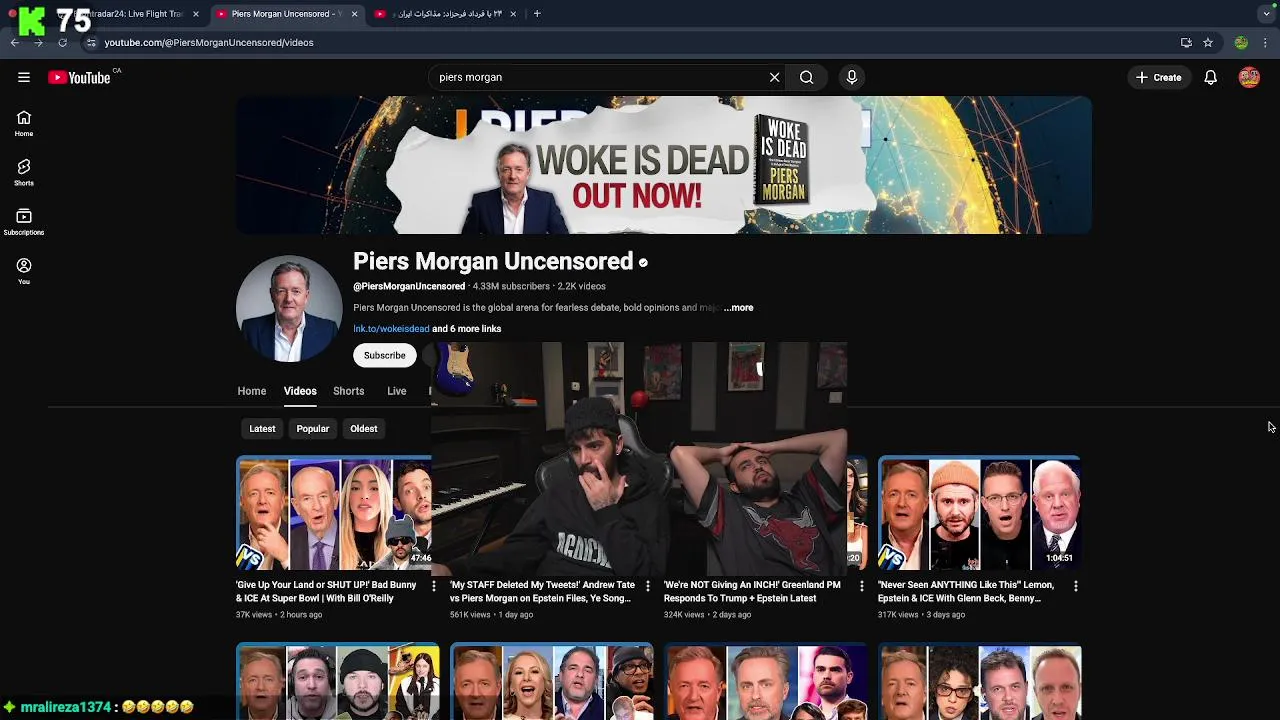Screen dimensions: 1280x720
Task: Click the install app icon in address bar
Action: pos(1186,42)
